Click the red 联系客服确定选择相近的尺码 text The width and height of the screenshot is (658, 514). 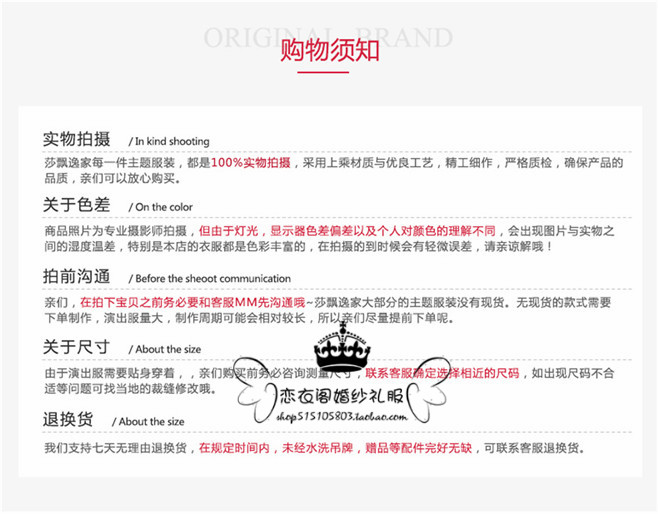pyautogui.click(x=442, y=373)
